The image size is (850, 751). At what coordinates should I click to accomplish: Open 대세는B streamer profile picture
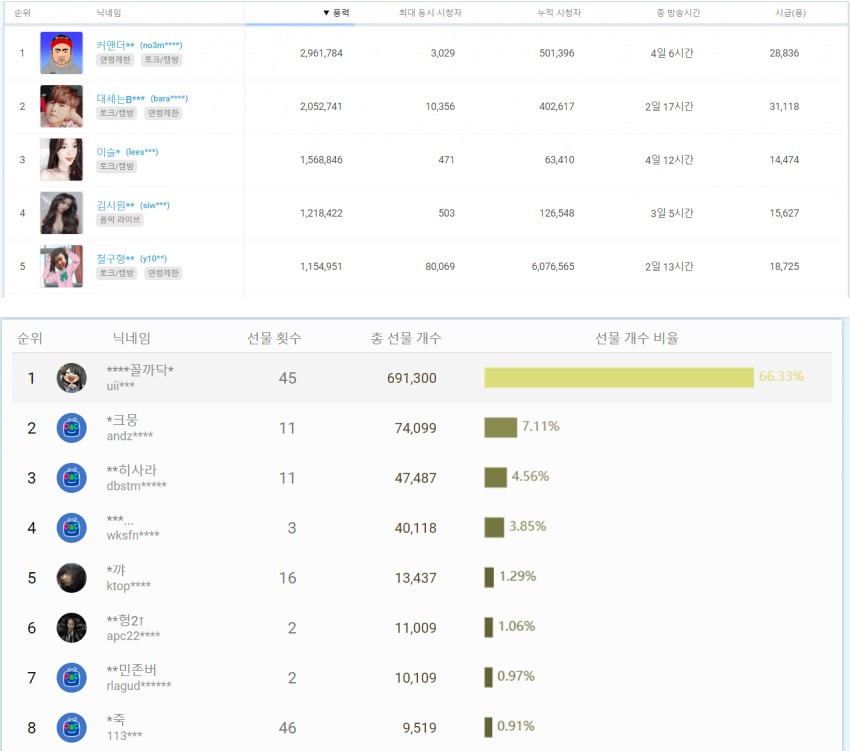61,106
